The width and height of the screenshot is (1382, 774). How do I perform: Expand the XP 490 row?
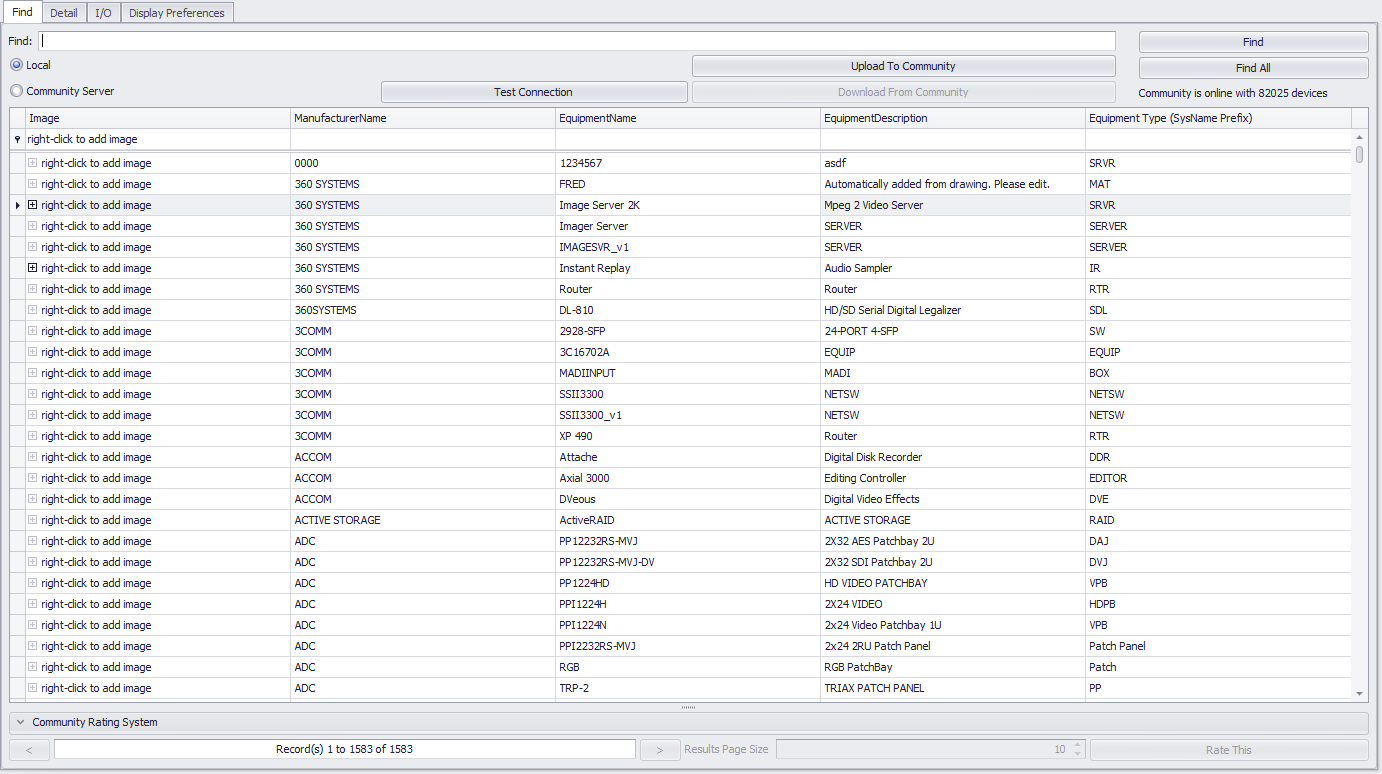[x=33, y=436]
